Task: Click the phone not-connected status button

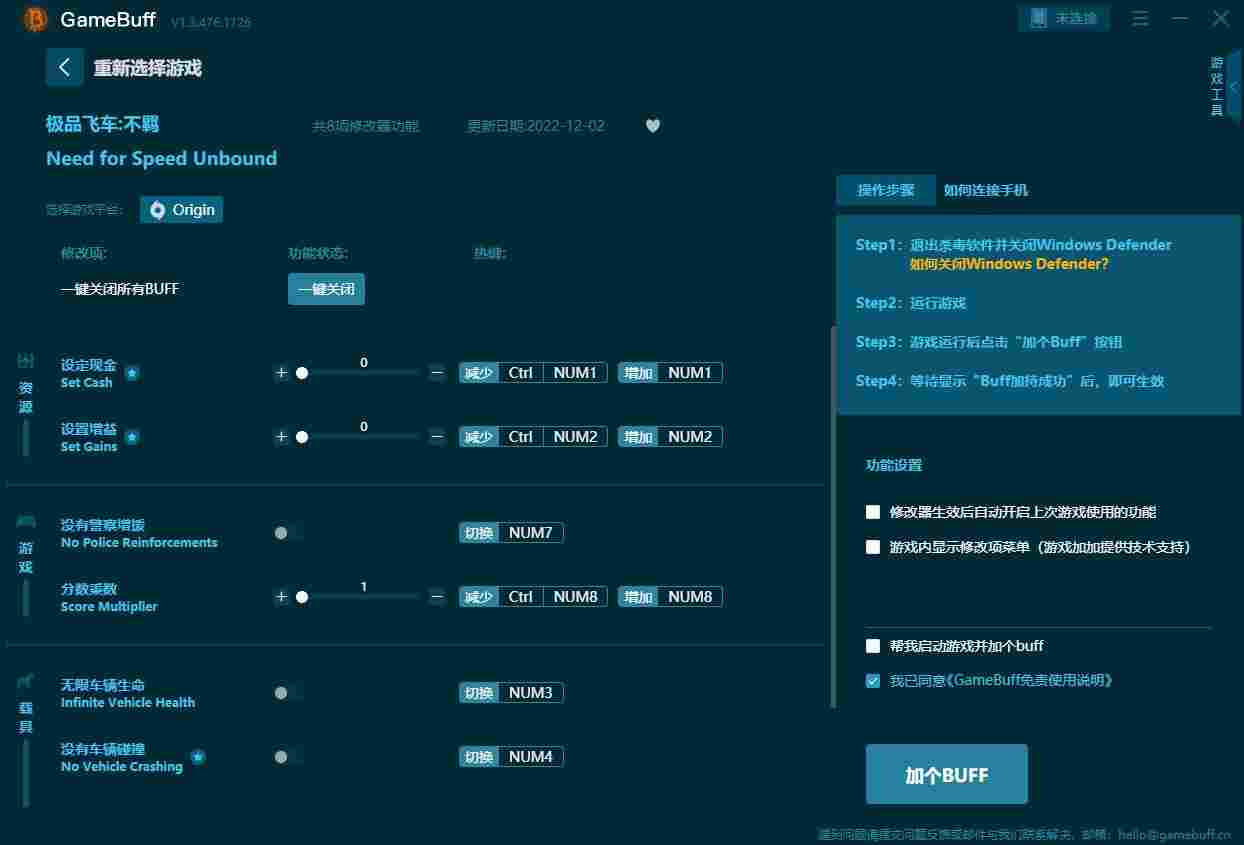Action: click(x=1064, y=18)
